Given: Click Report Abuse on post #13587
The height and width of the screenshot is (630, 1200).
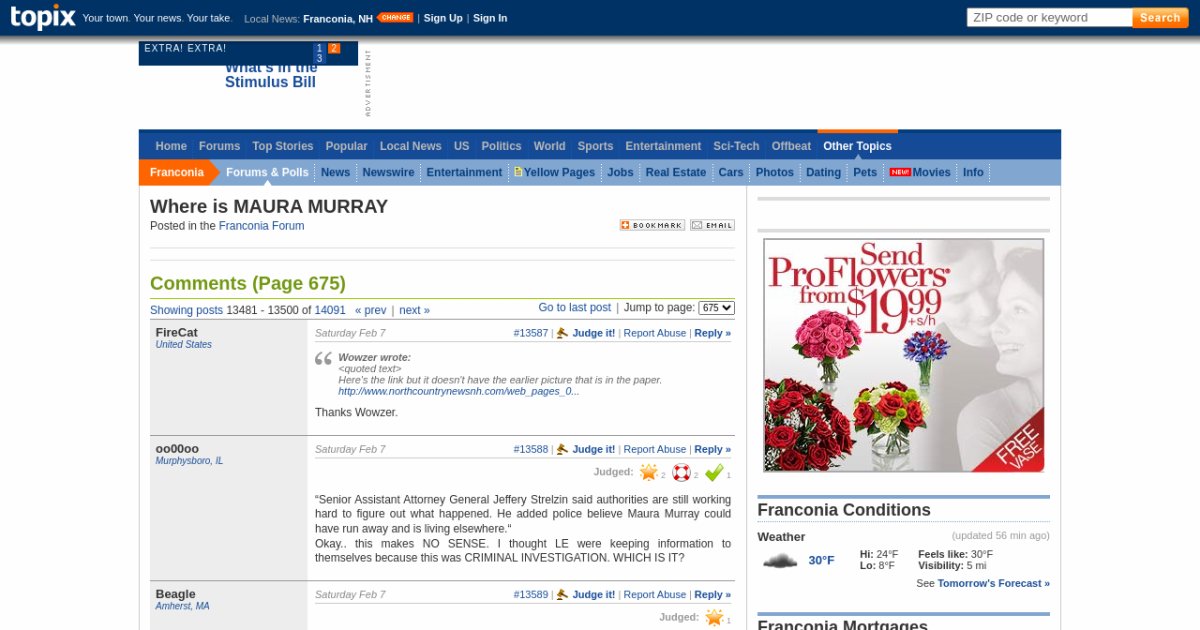Looking at the screenshot, I should click(655, 333).
